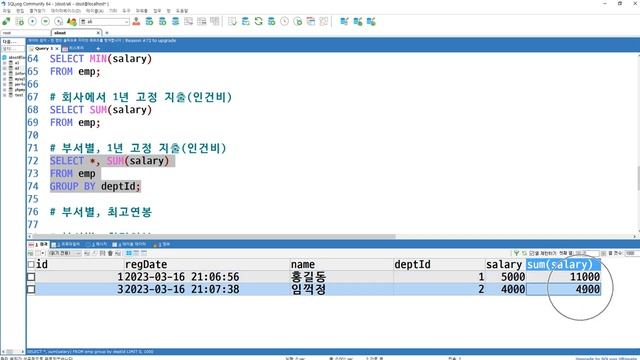Click the first icon of result toolbar
This screenshot has height=360, width=640.
click(x=31, y=253)
